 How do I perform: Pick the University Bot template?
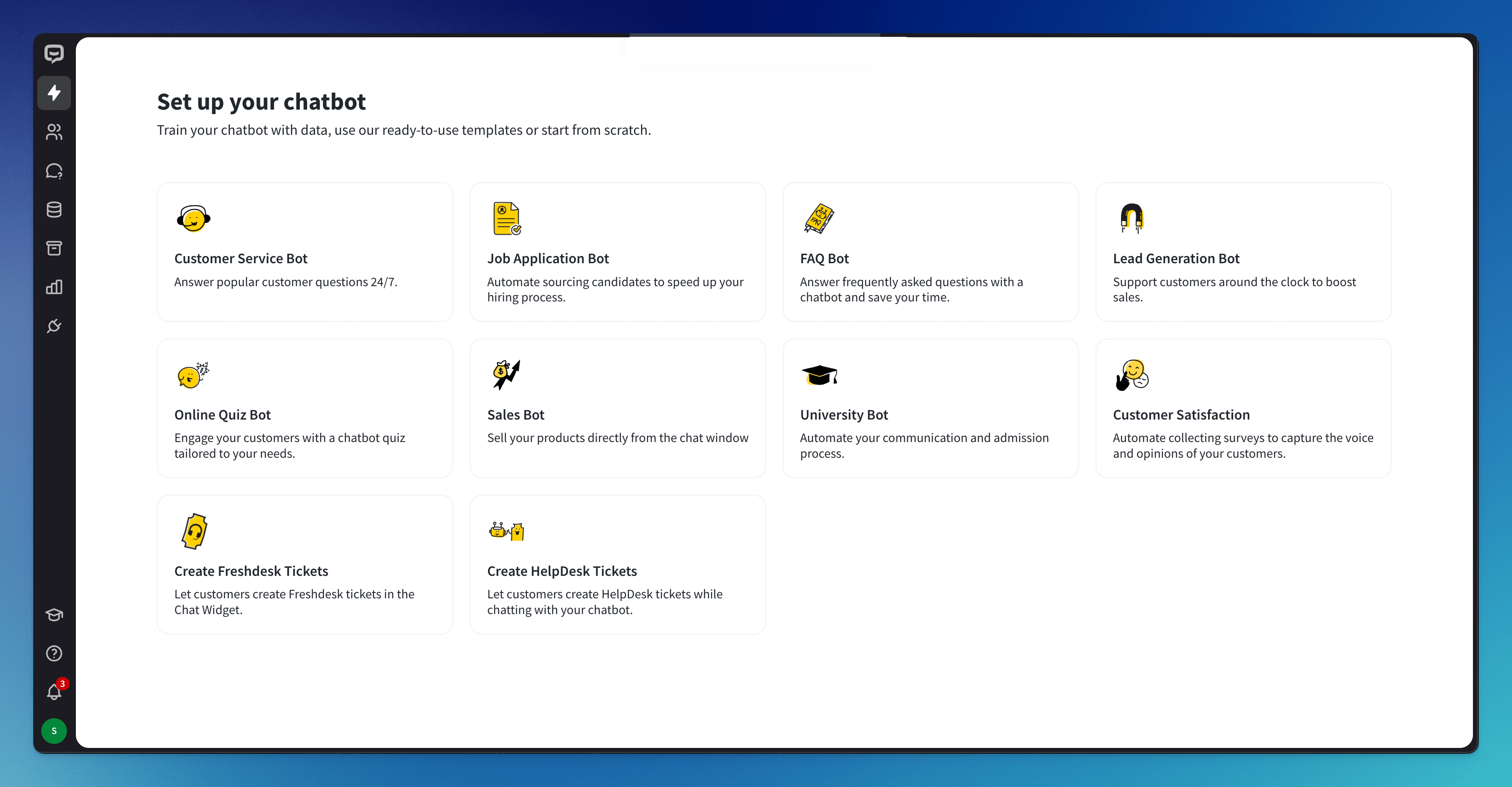pyautogui.click(x=930, y=408)
